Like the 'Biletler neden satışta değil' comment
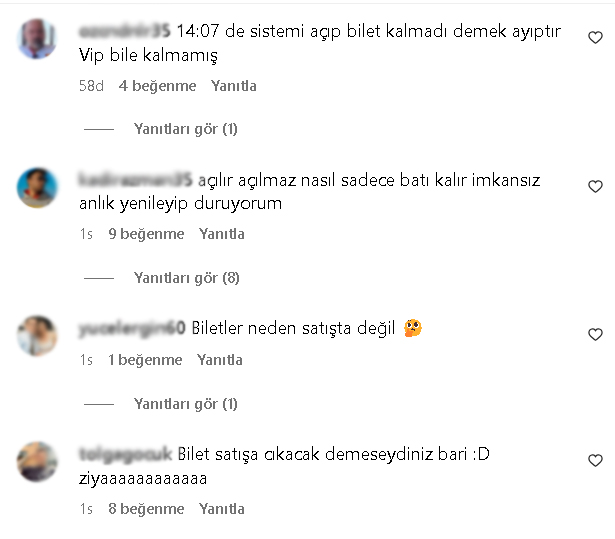The width and height of the screenshot is (615, 539). coord(595,334)
